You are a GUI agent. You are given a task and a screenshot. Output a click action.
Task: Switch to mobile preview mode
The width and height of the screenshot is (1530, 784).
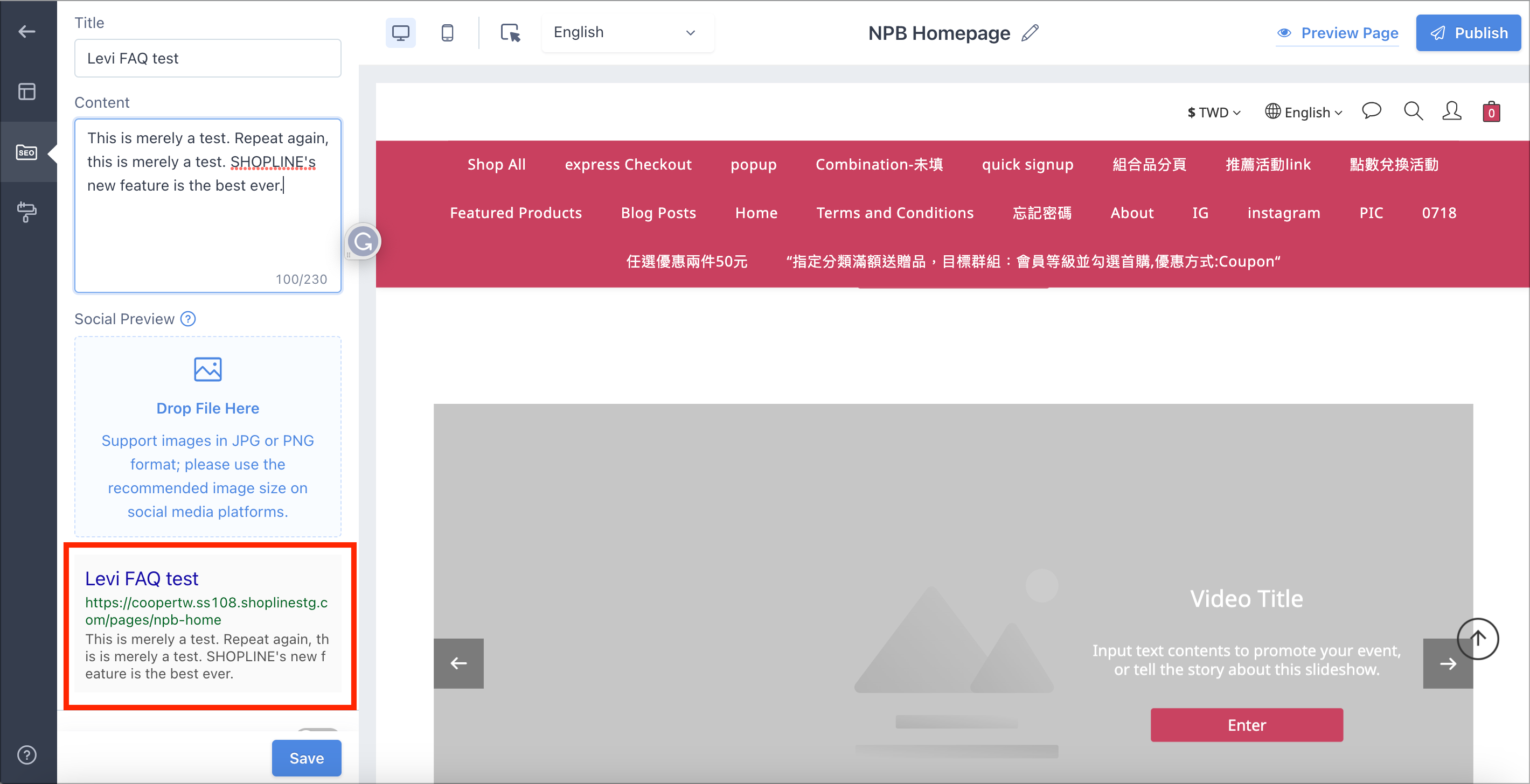[x=448, y=33]
